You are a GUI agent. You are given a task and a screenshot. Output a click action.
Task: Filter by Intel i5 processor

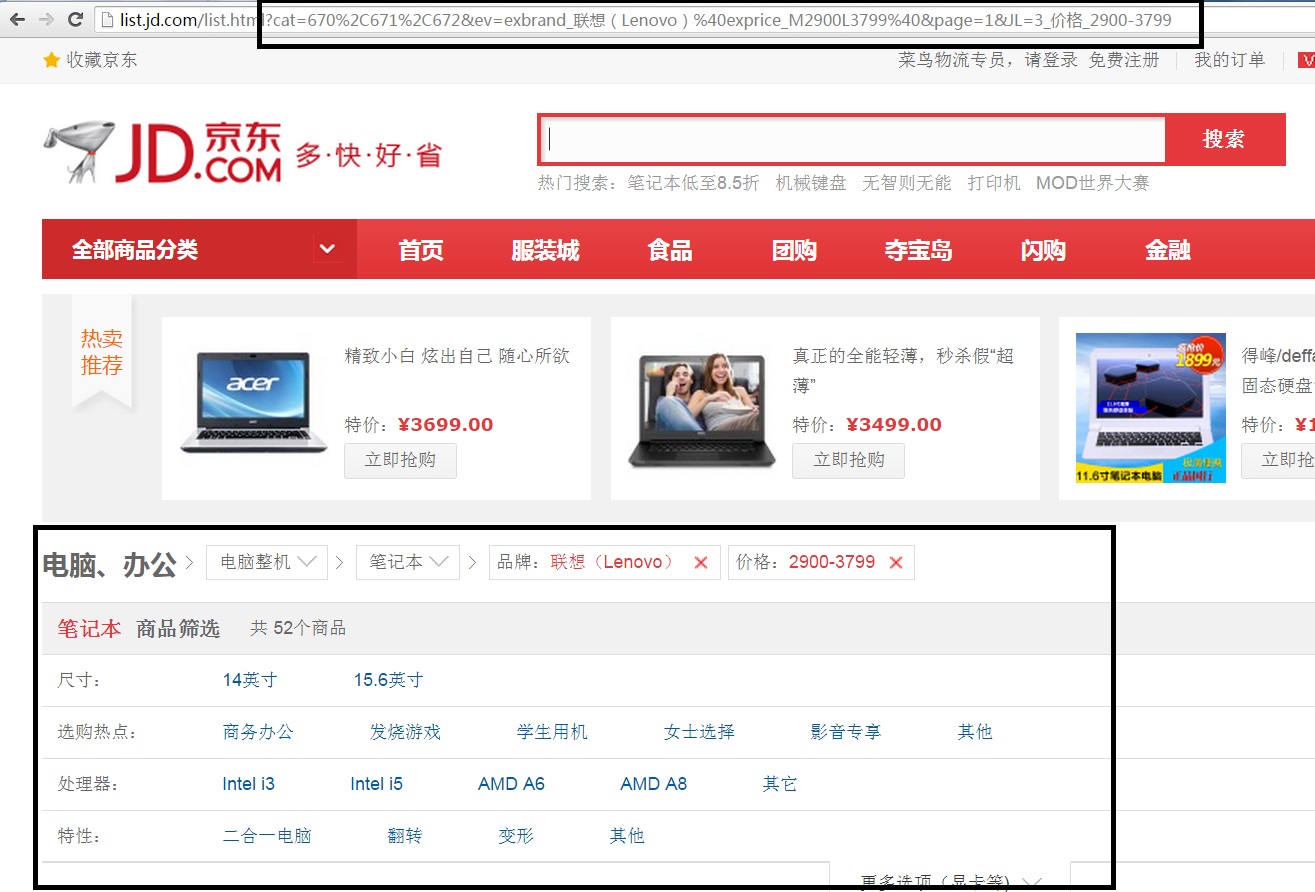(376, 784)
